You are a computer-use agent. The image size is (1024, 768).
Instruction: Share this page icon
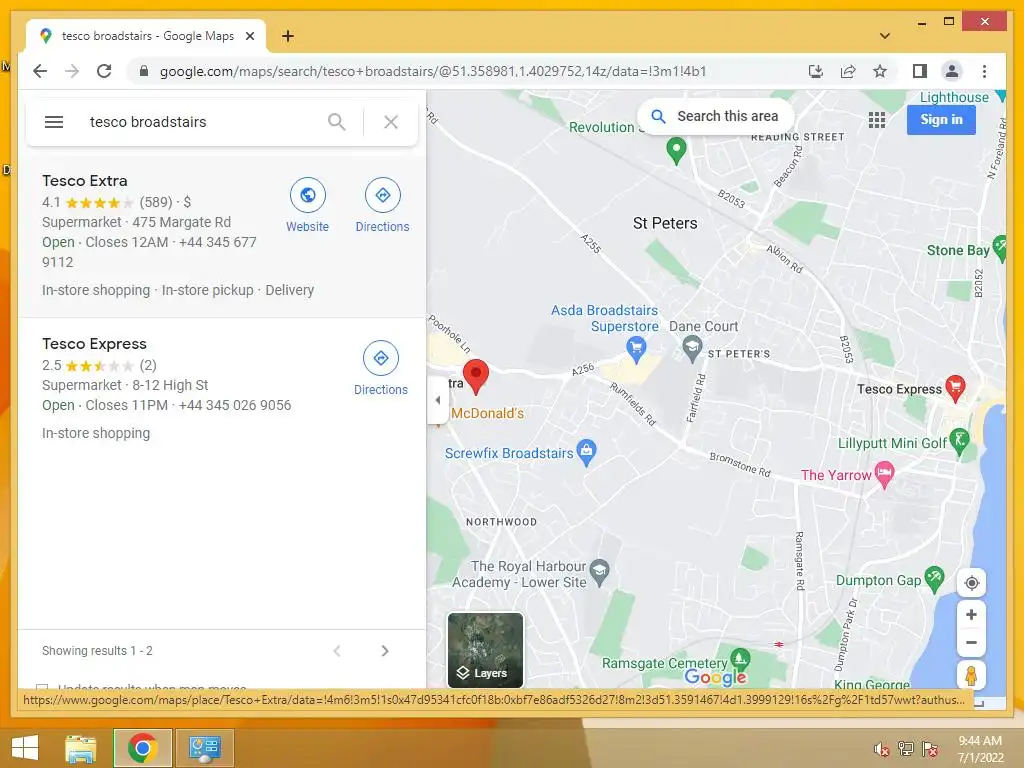pos(848,71)
